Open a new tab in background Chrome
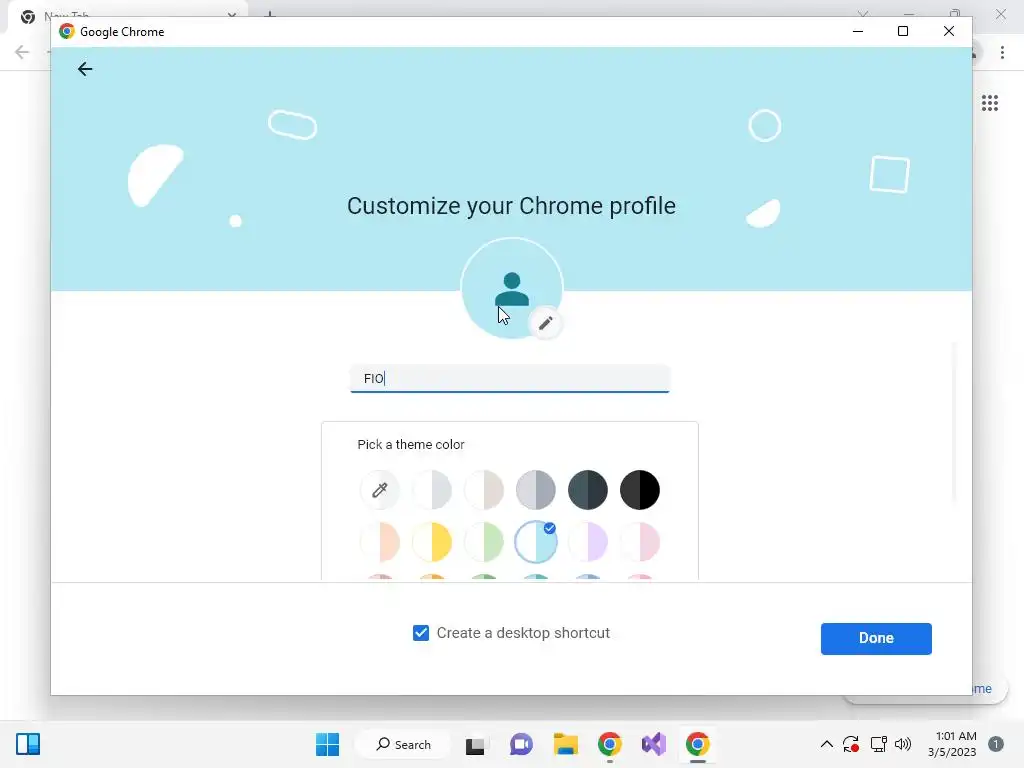Screen dimensions: 1024x768 click(270, 14)
